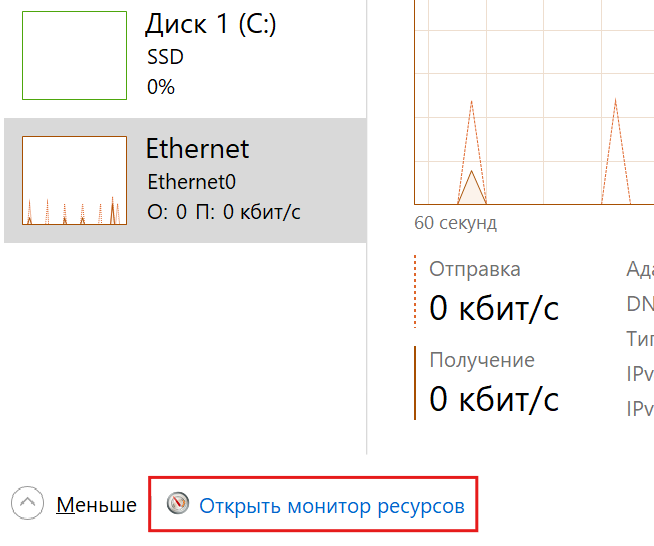
Task: Click the Получение label
Action: click(x=481, y=360)
